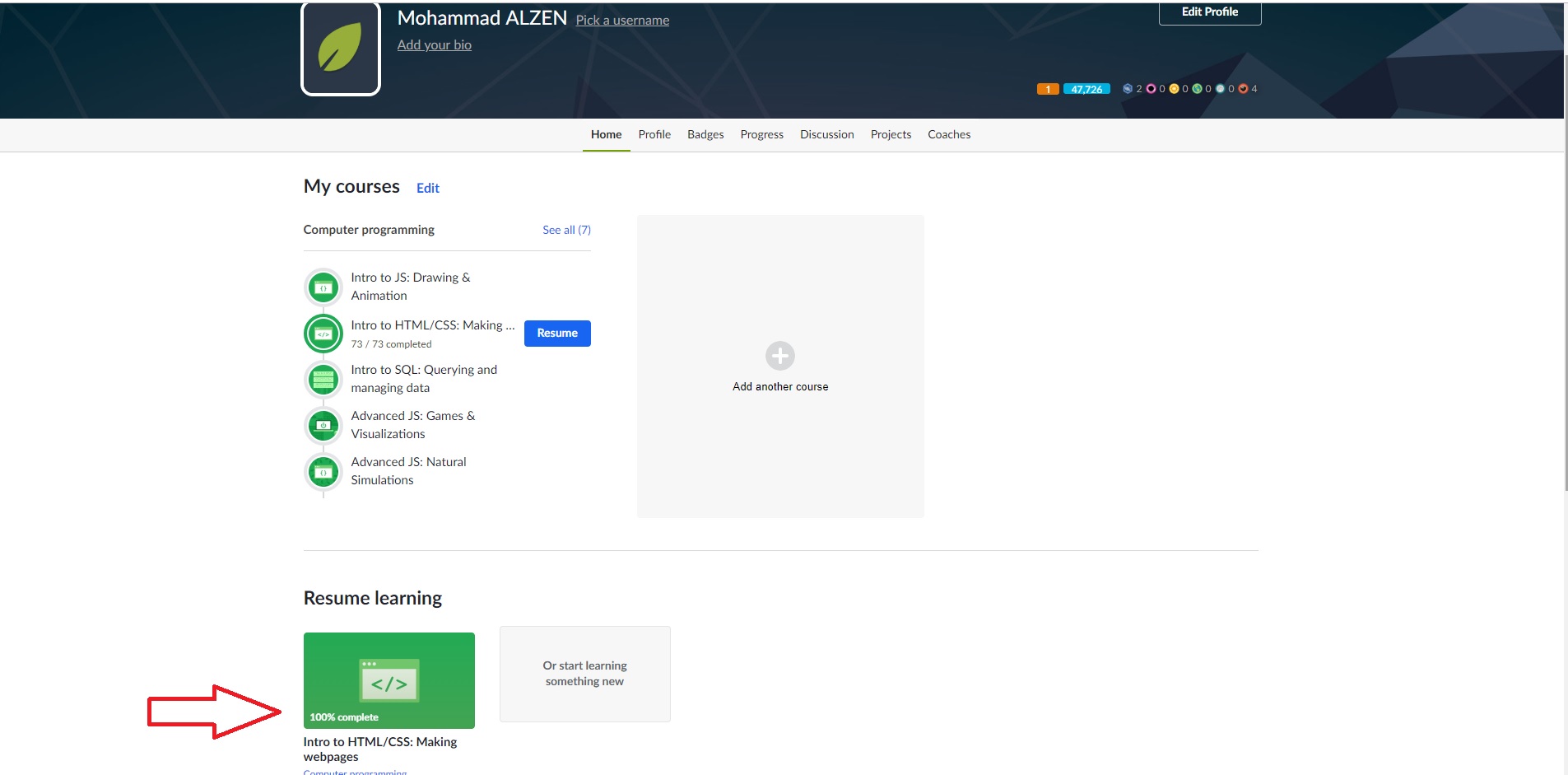Screen dimensions: 1568x775
Task: Click the See all (7) link
Action: pos(566,230)
